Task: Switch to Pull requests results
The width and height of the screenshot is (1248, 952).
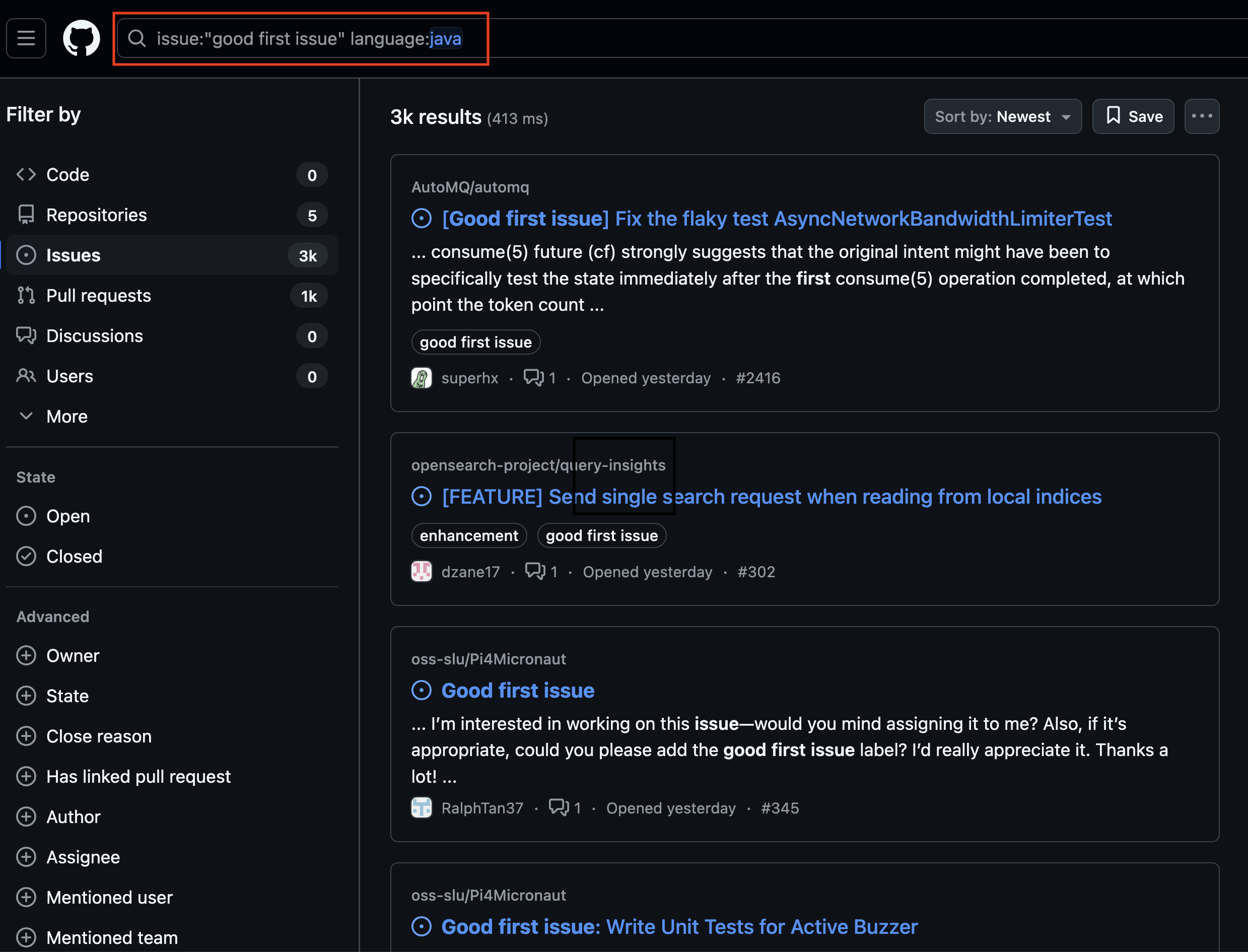Action: pos(172,295)
